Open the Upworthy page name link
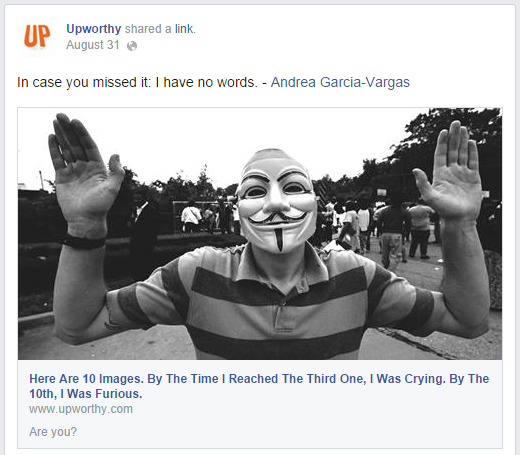The height and width of the screenshot is (455, 520). click(93, 29)
